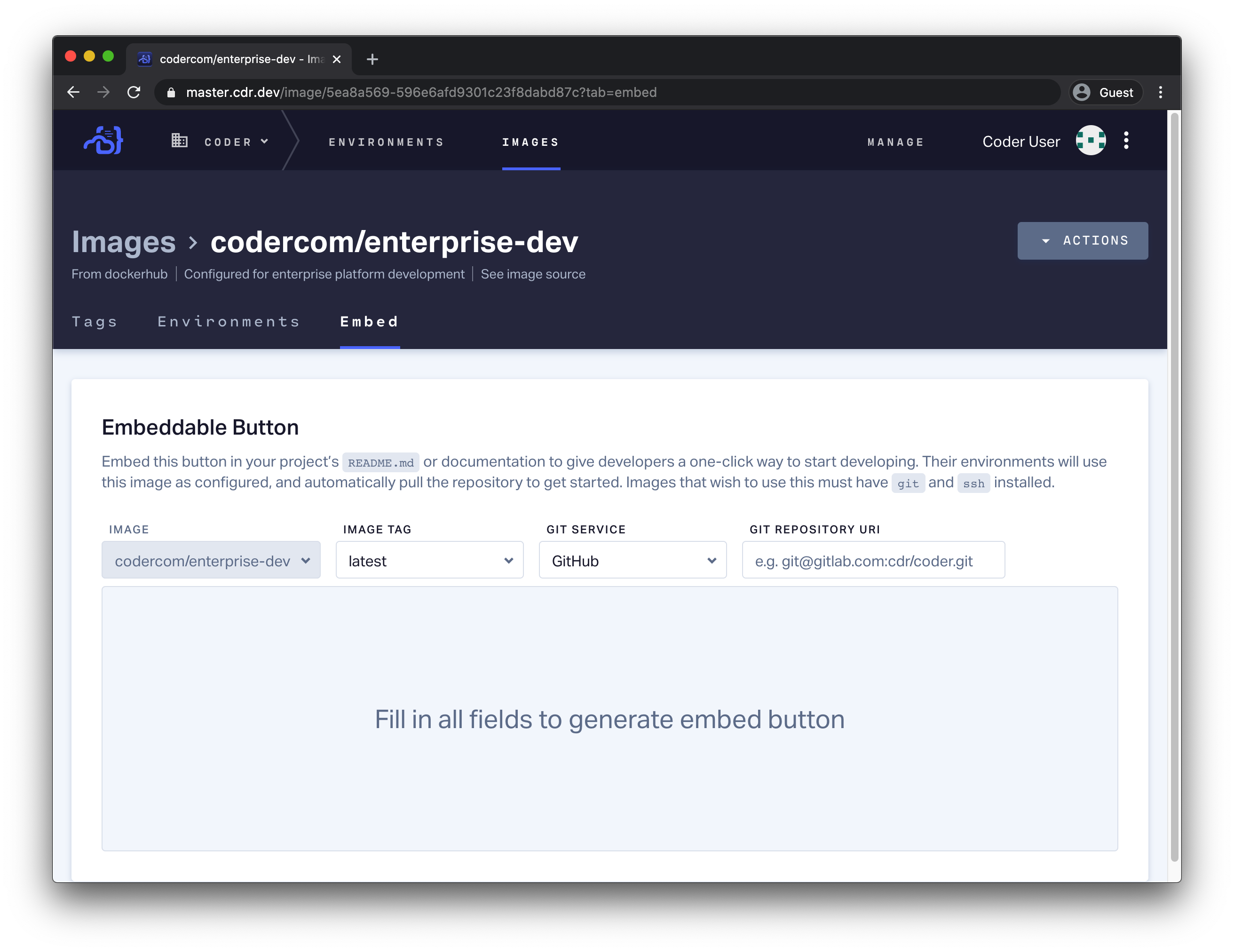Expand the Image selector dropdown
Image resolution: width=1234 pixels, height=952 pixels.
click(211, 561)
